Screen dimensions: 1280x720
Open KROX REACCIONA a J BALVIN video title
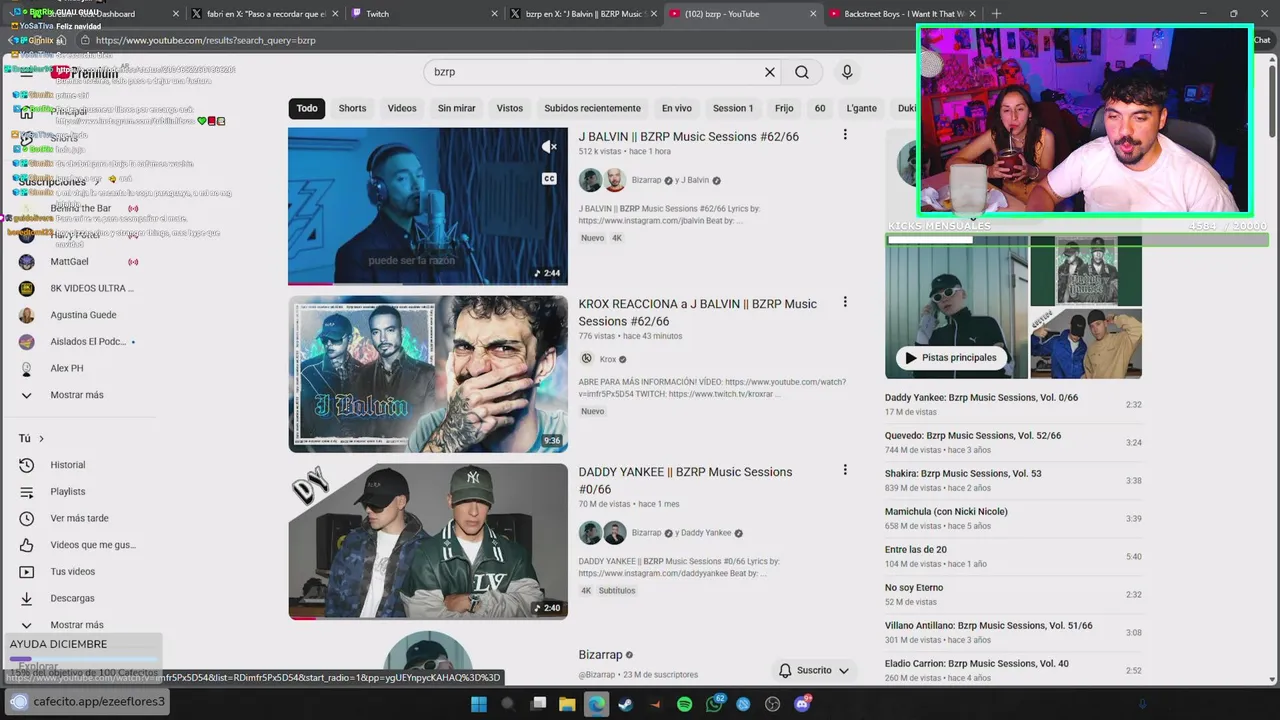click(698, 312)
